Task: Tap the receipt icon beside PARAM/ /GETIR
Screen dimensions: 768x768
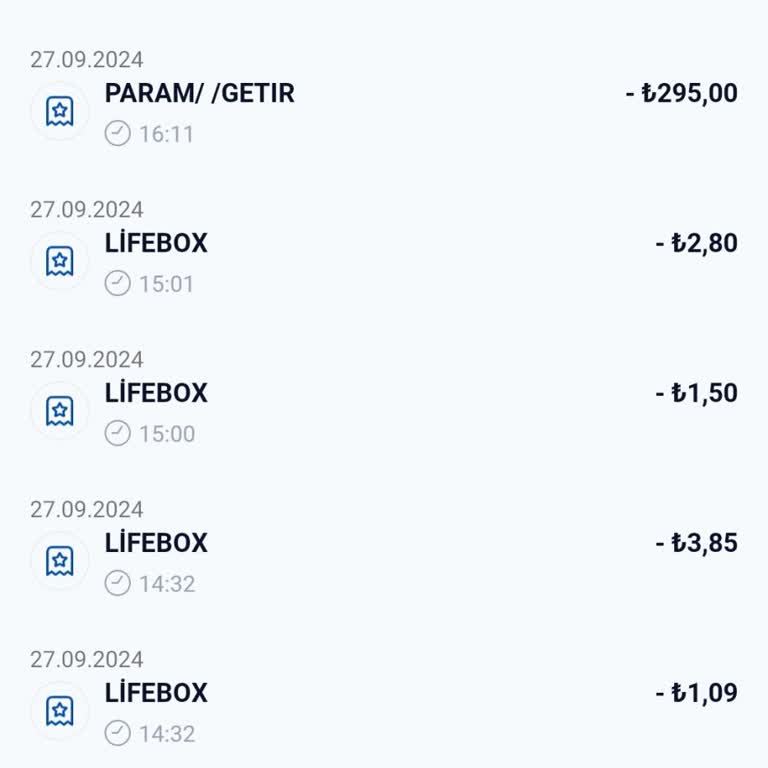Action: click(x=60, y=111)
